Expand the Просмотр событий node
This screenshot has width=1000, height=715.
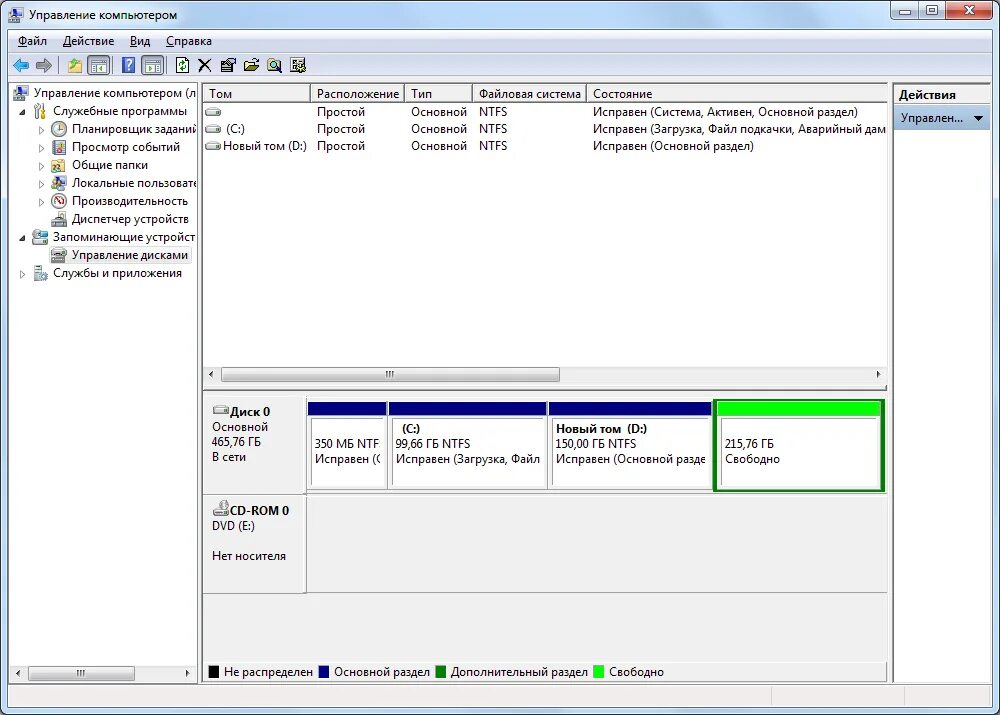[41, 147]
